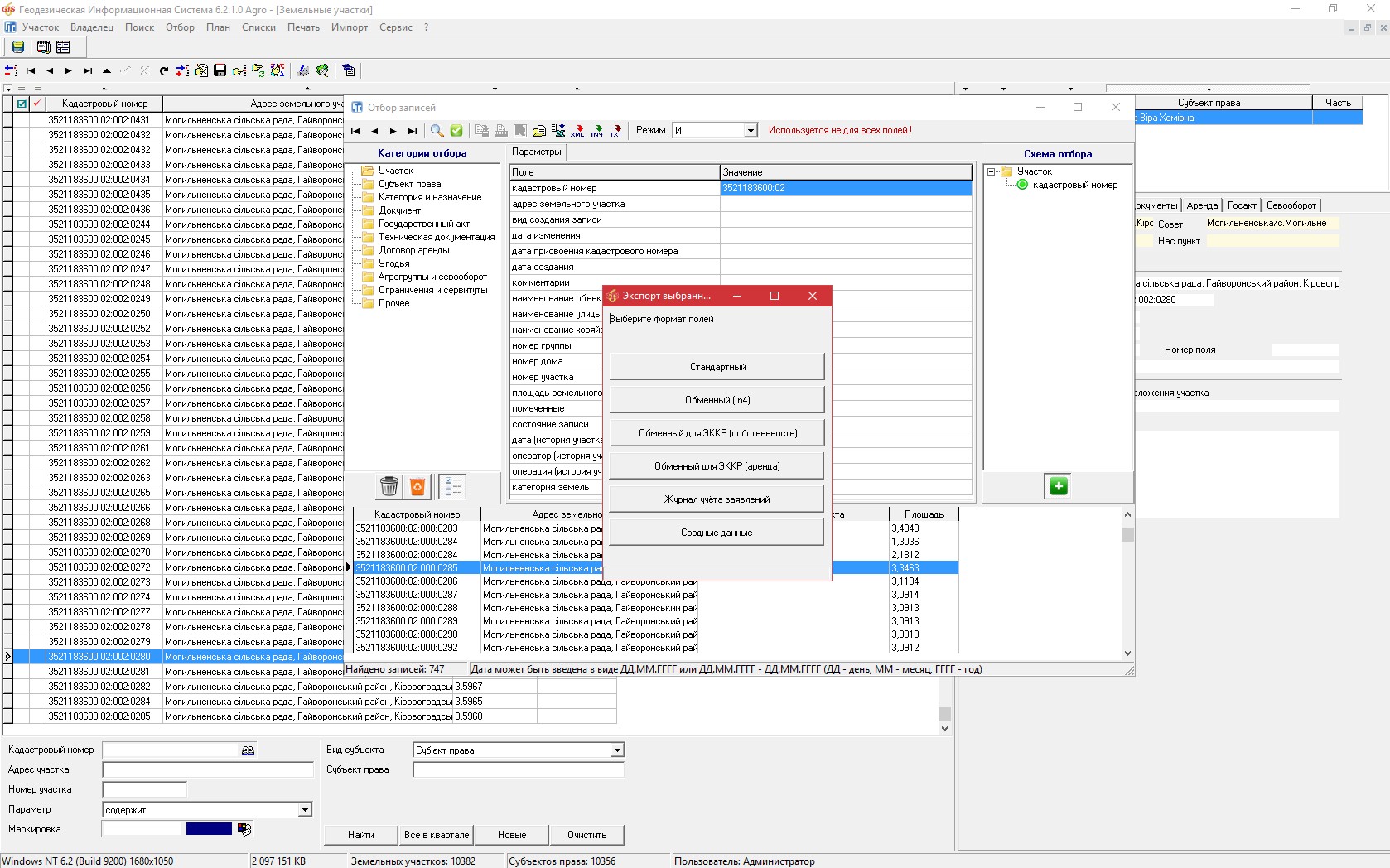The image size is (1390, 868).
Task: Click the IN4 export icon
Action: click(x=596, y=131)
